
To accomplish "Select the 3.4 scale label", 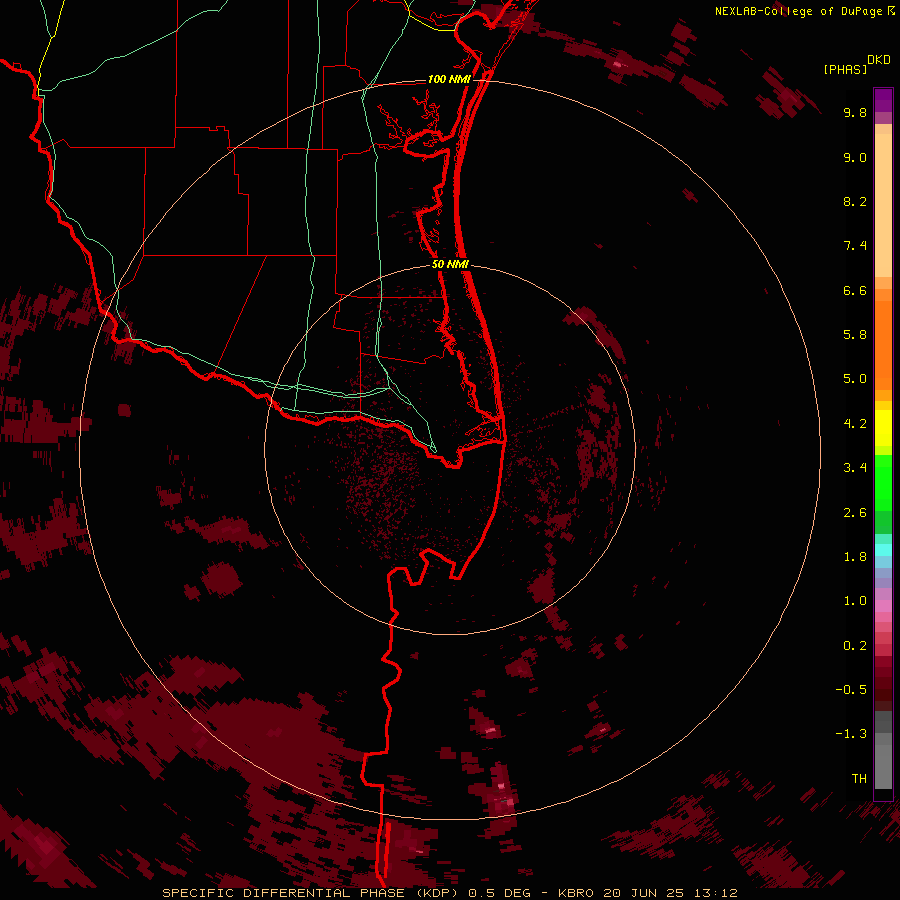I will coord(855,468).
